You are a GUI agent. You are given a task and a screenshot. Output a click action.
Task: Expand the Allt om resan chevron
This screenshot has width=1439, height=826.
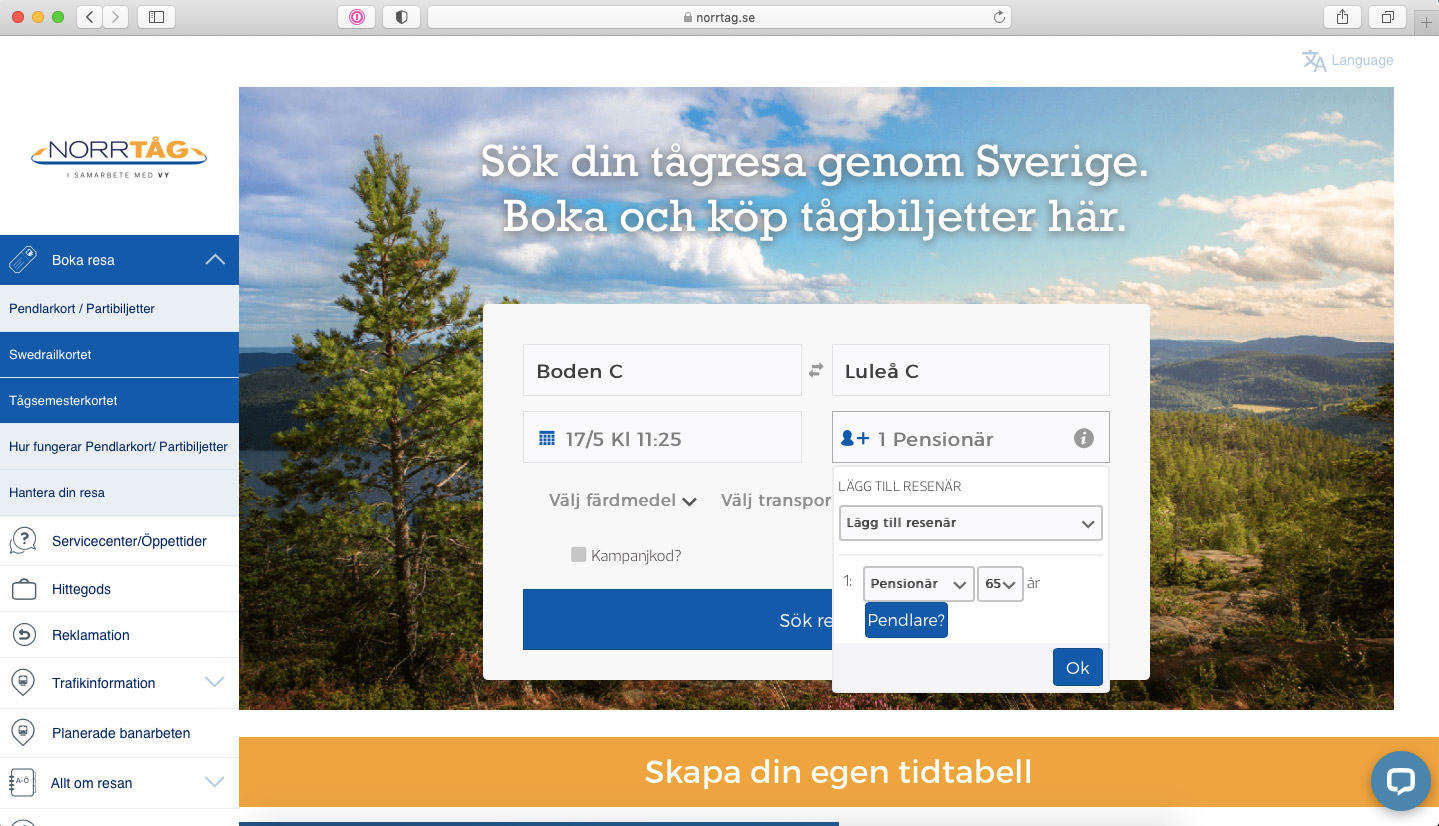tap(215, 782)
